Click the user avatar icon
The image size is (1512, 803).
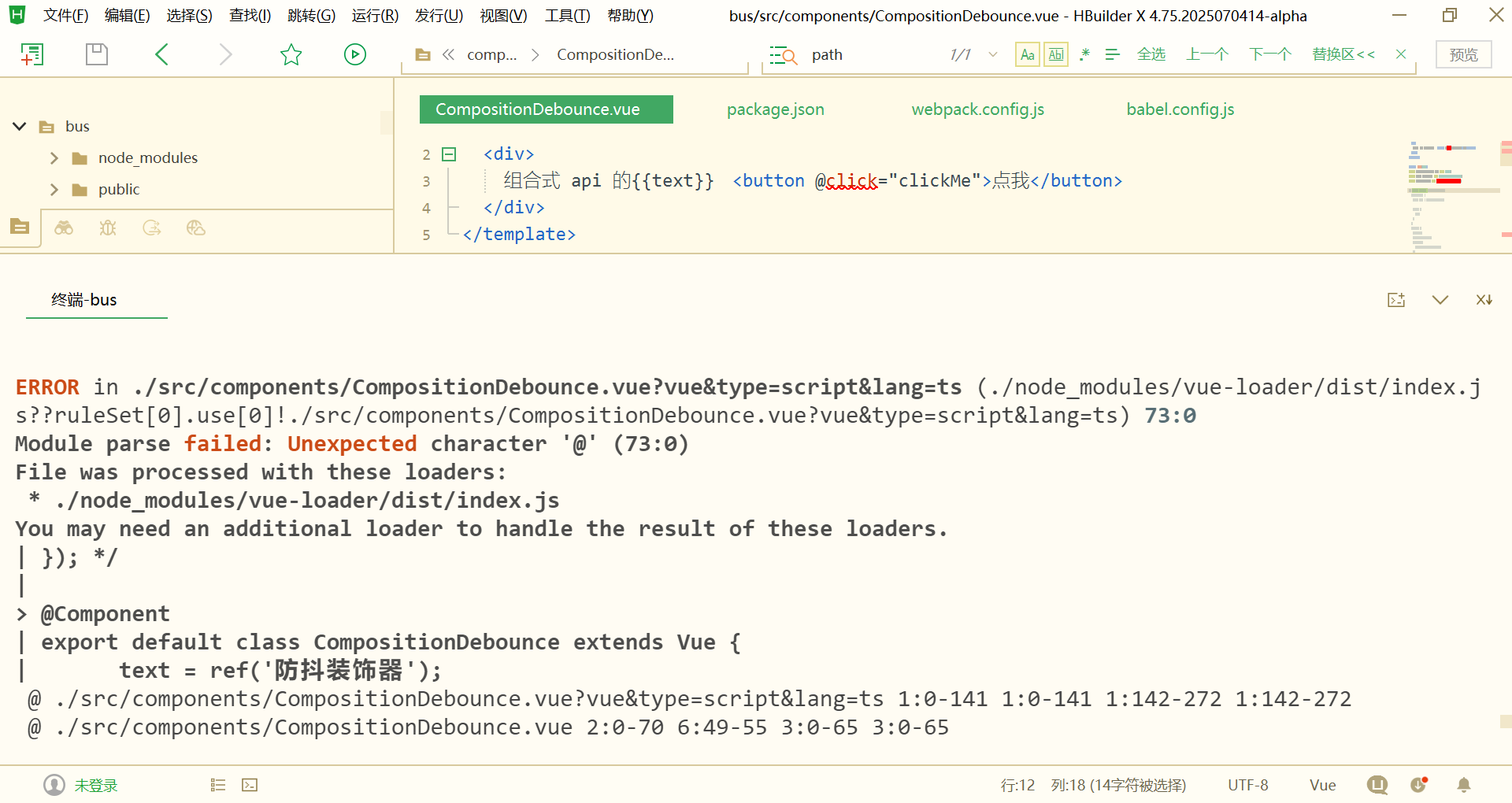tap(54, 785)
